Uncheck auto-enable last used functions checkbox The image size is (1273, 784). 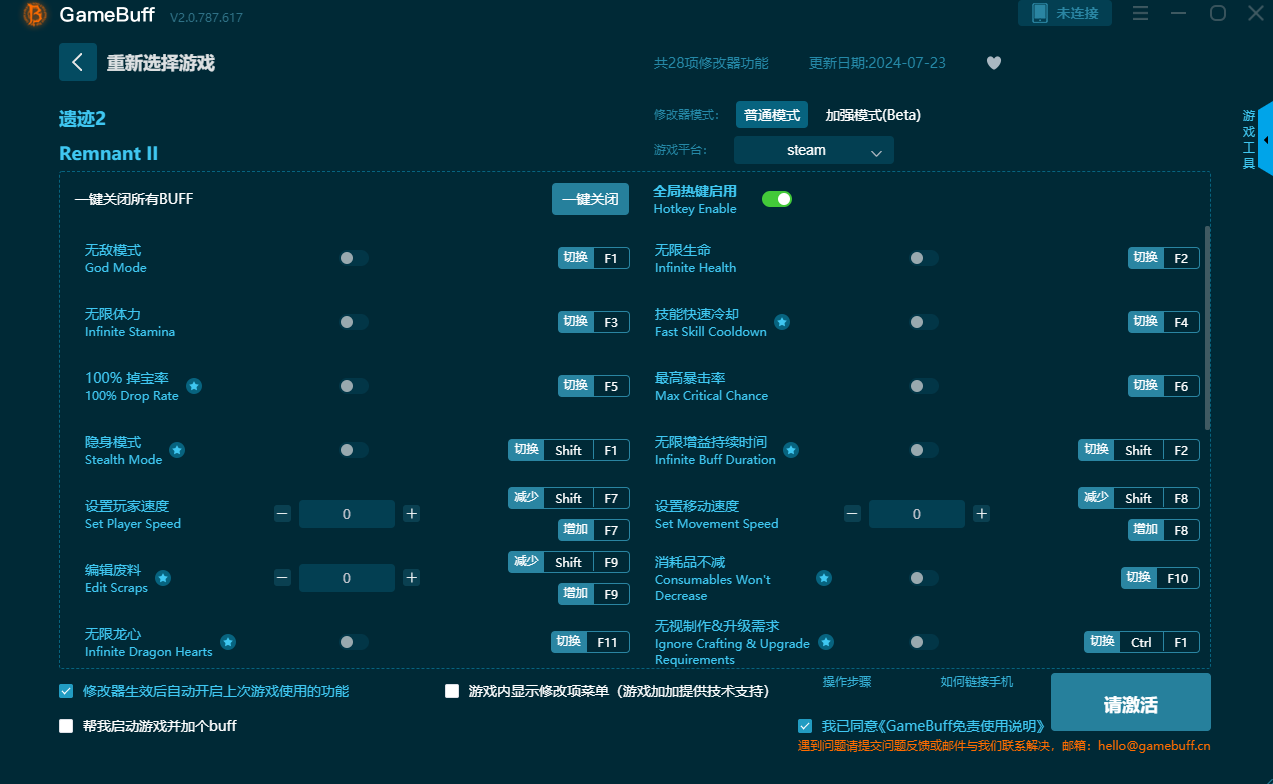(x=66, y=691)
